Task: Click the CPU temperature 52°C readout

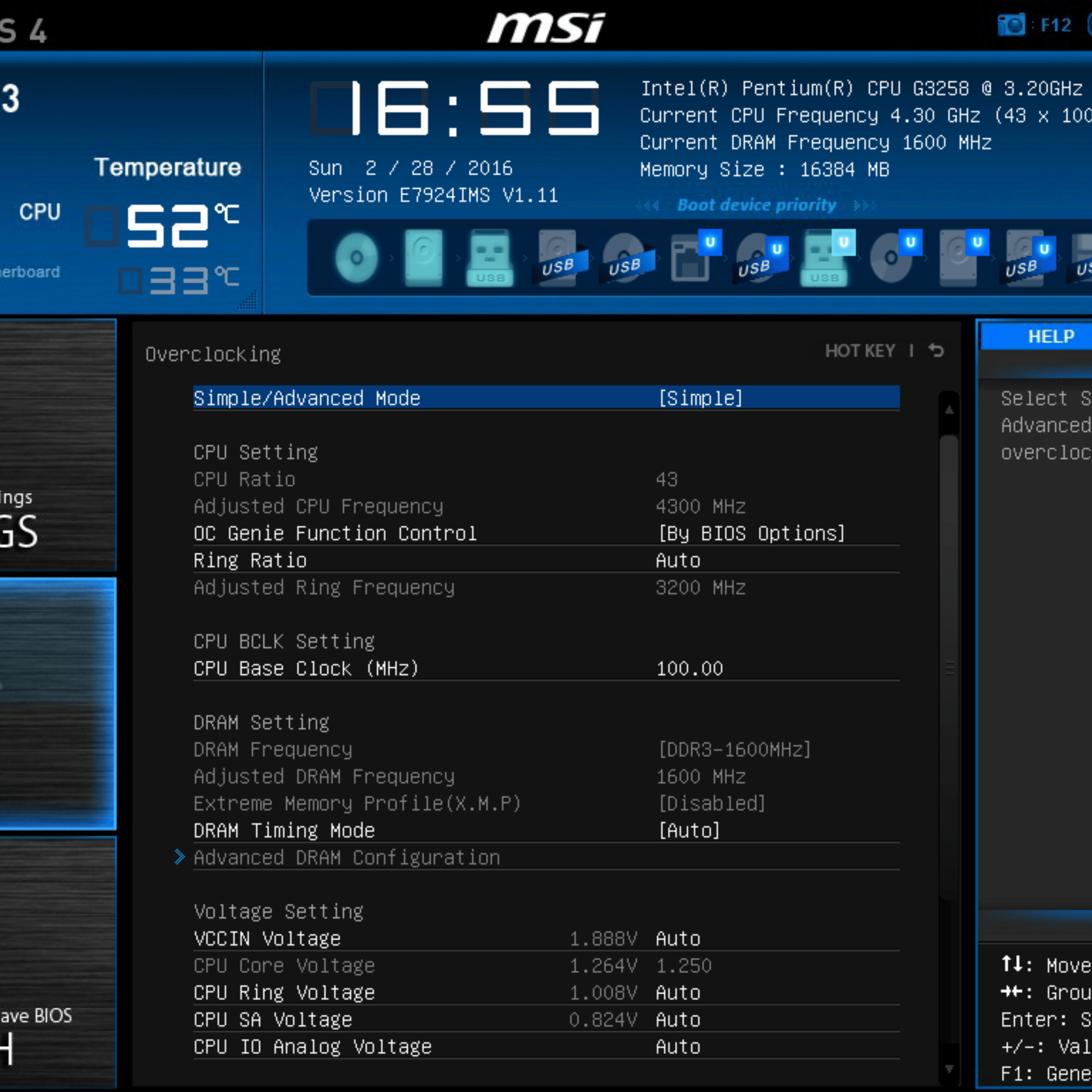Action: pyautogui.click(x=163, y=226)
